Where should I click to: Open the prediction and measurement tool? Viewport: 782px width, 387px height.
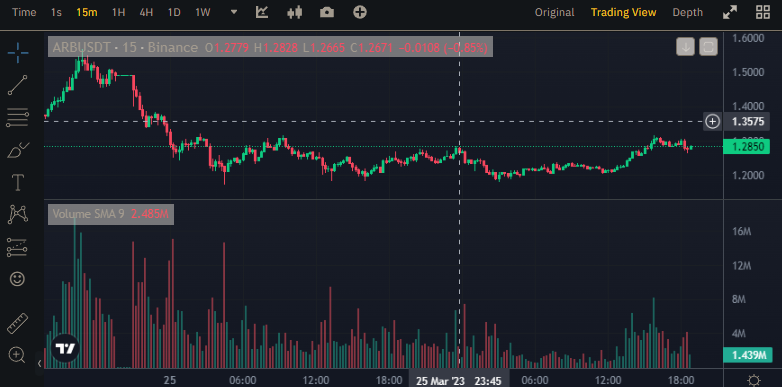(x=18, y=247)
